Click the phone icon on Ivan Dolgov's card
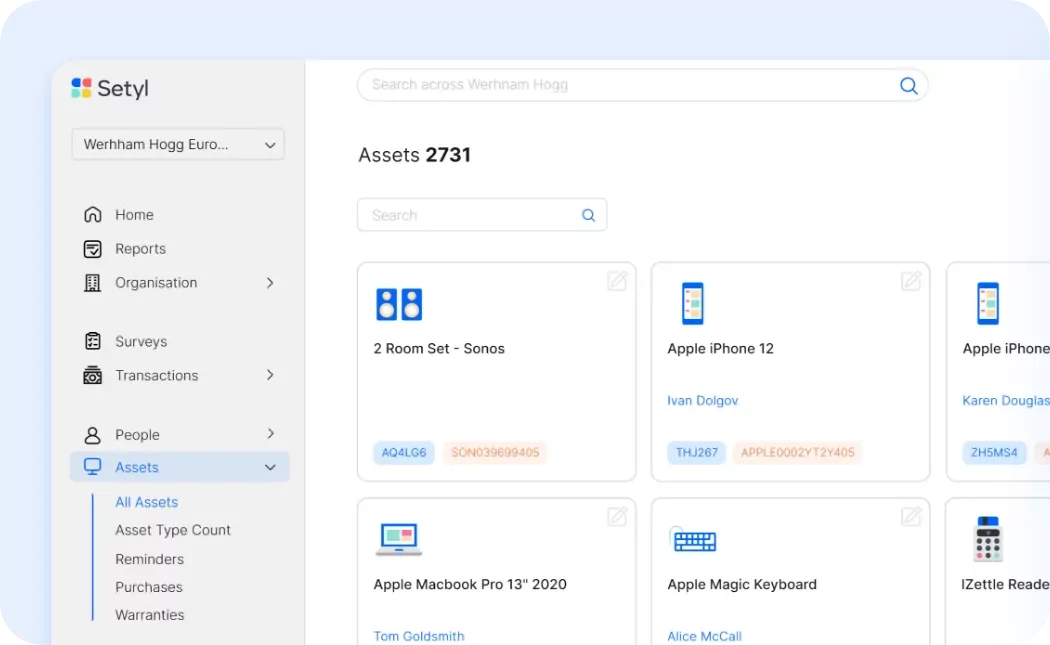Image resolution: width=1050 pixels, height=645 pixels. pos(692,303)
